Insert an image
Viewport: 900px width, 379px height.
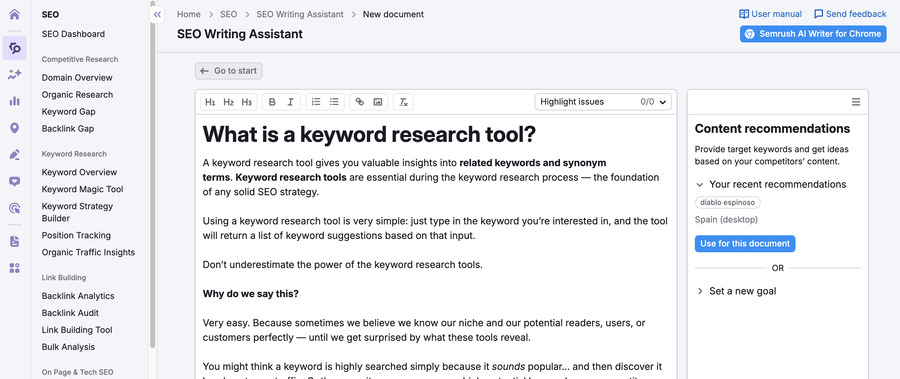(378, 102)
